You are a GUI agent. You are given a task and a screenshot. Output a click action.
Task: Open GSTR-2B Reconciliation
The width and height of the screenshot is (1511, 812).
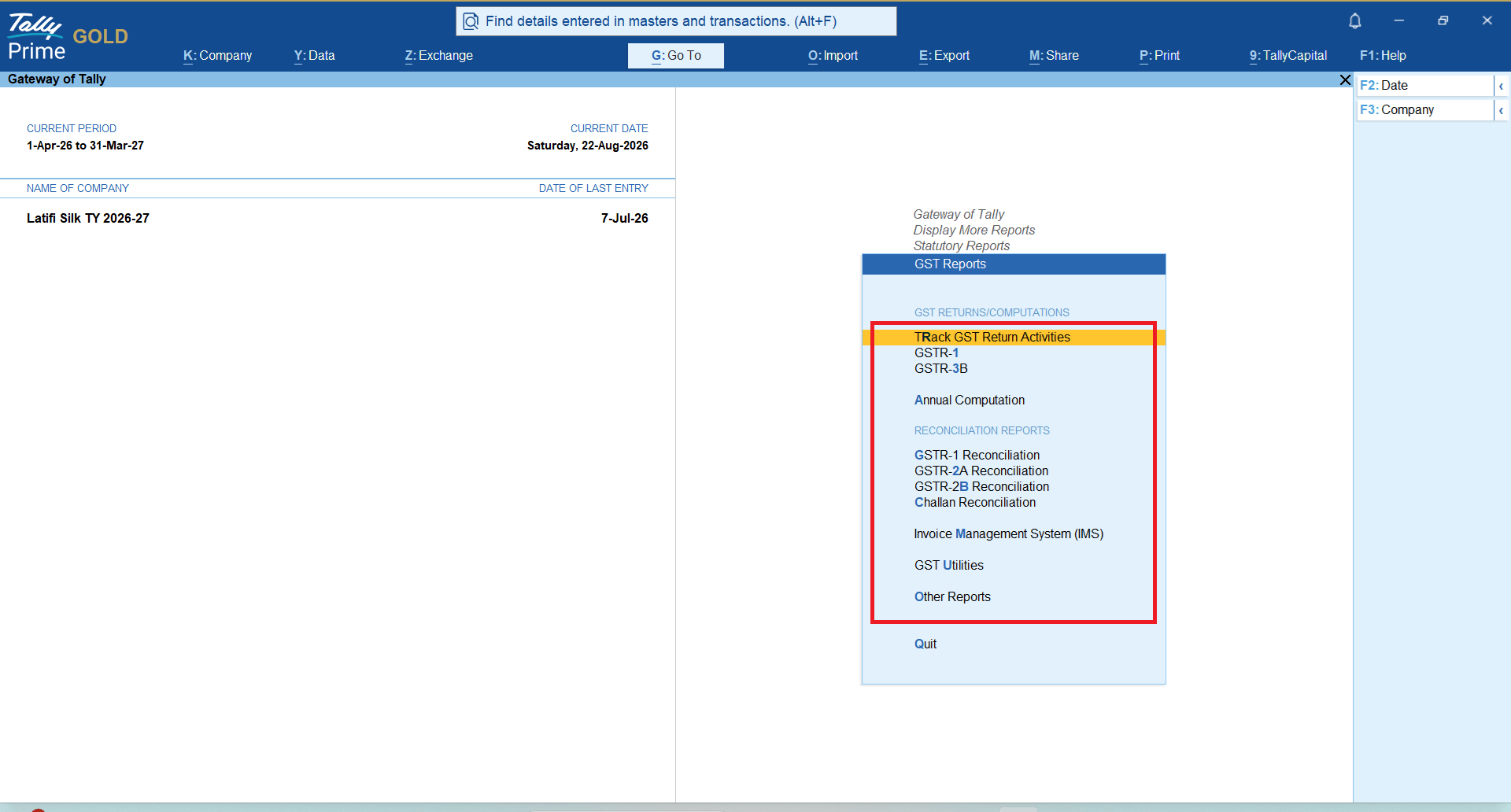[981, 487]
